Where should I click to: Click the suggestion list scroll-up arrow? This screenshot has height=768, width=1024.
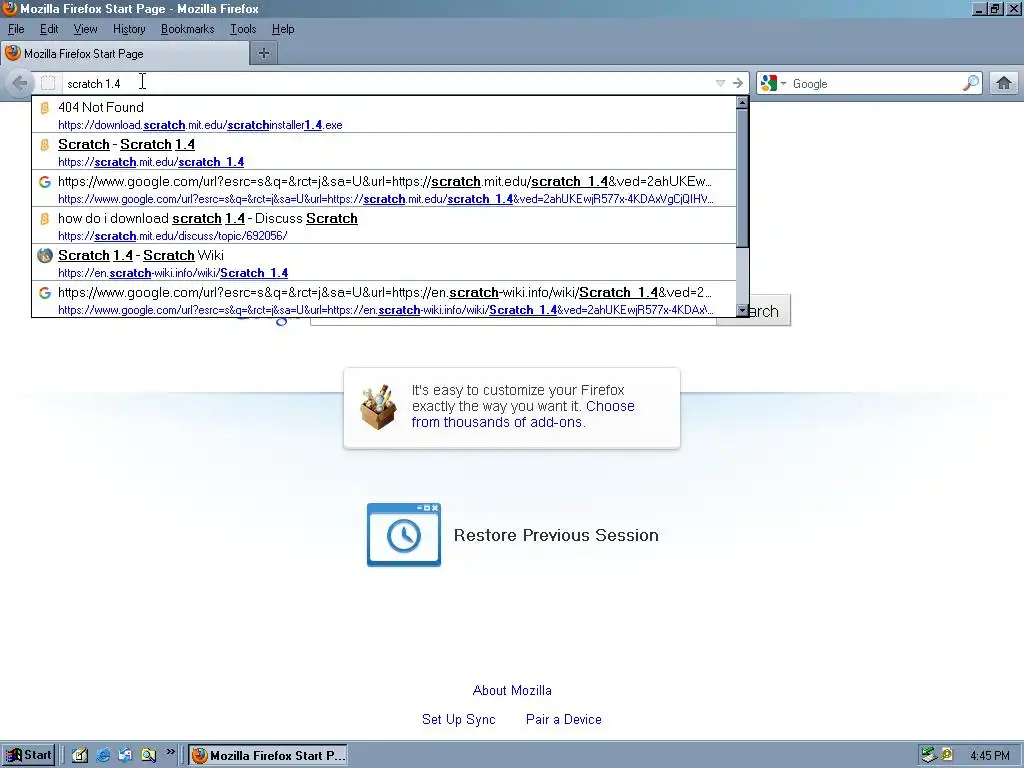click(742, 103)
